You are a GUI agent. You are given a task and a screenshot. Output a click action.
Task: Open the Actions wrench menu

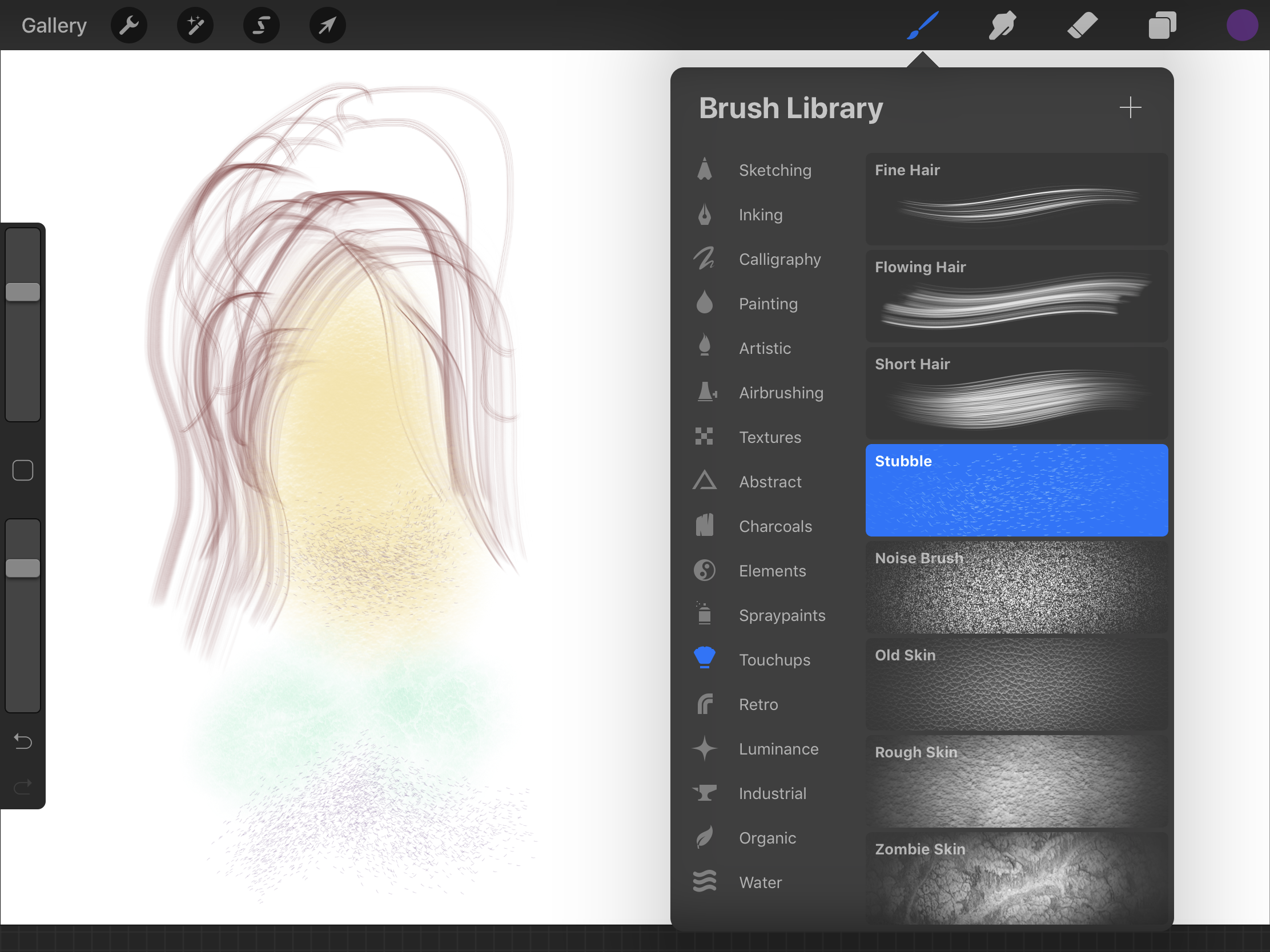click(128, 25)
